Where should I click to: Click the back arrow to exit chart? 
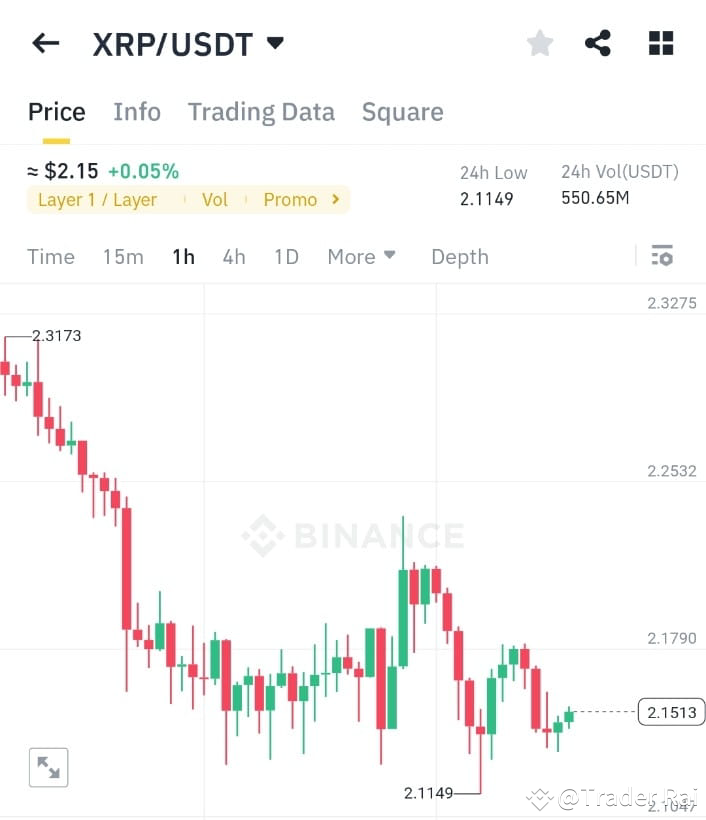tap(45, 42)
